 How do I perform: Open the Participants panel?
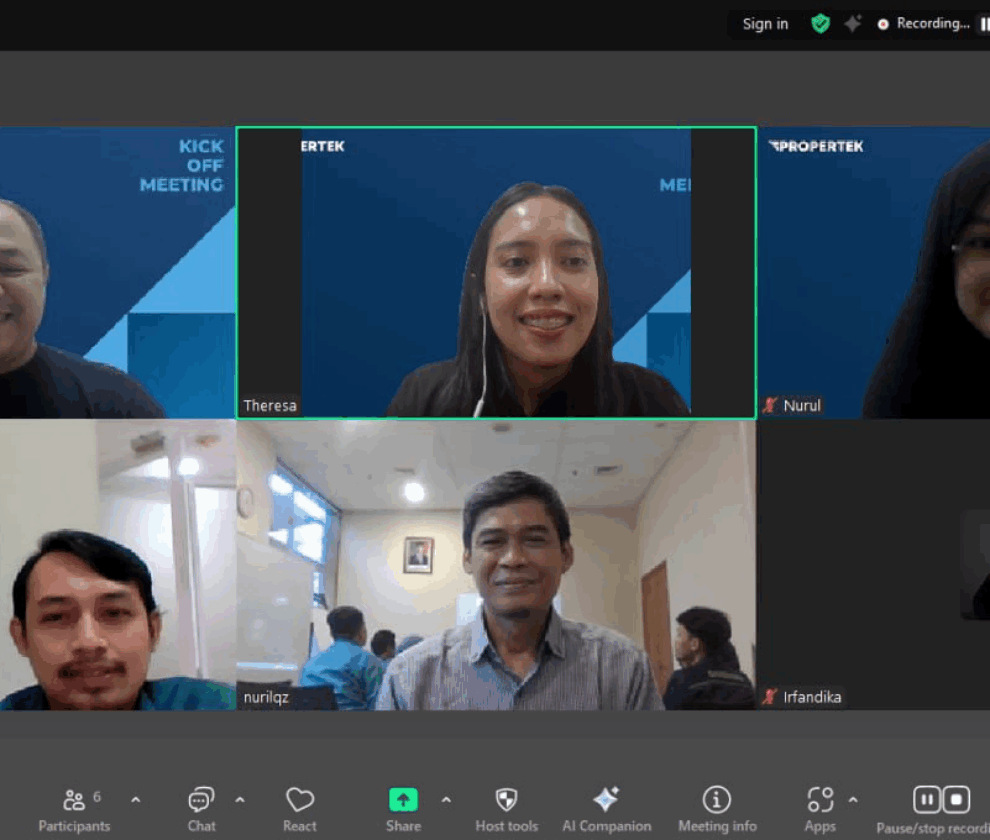[x=74, y=809]
